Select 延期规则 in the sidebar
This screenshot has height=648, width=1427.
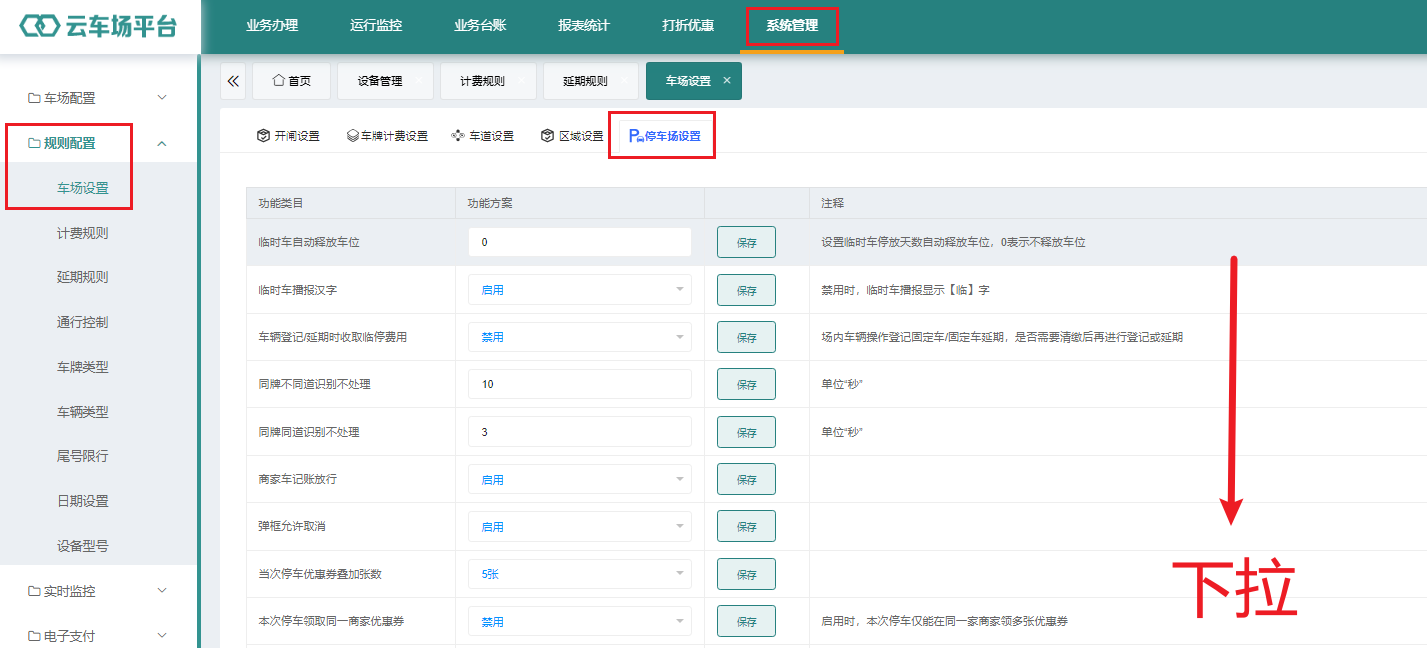[x=83, y=277]
